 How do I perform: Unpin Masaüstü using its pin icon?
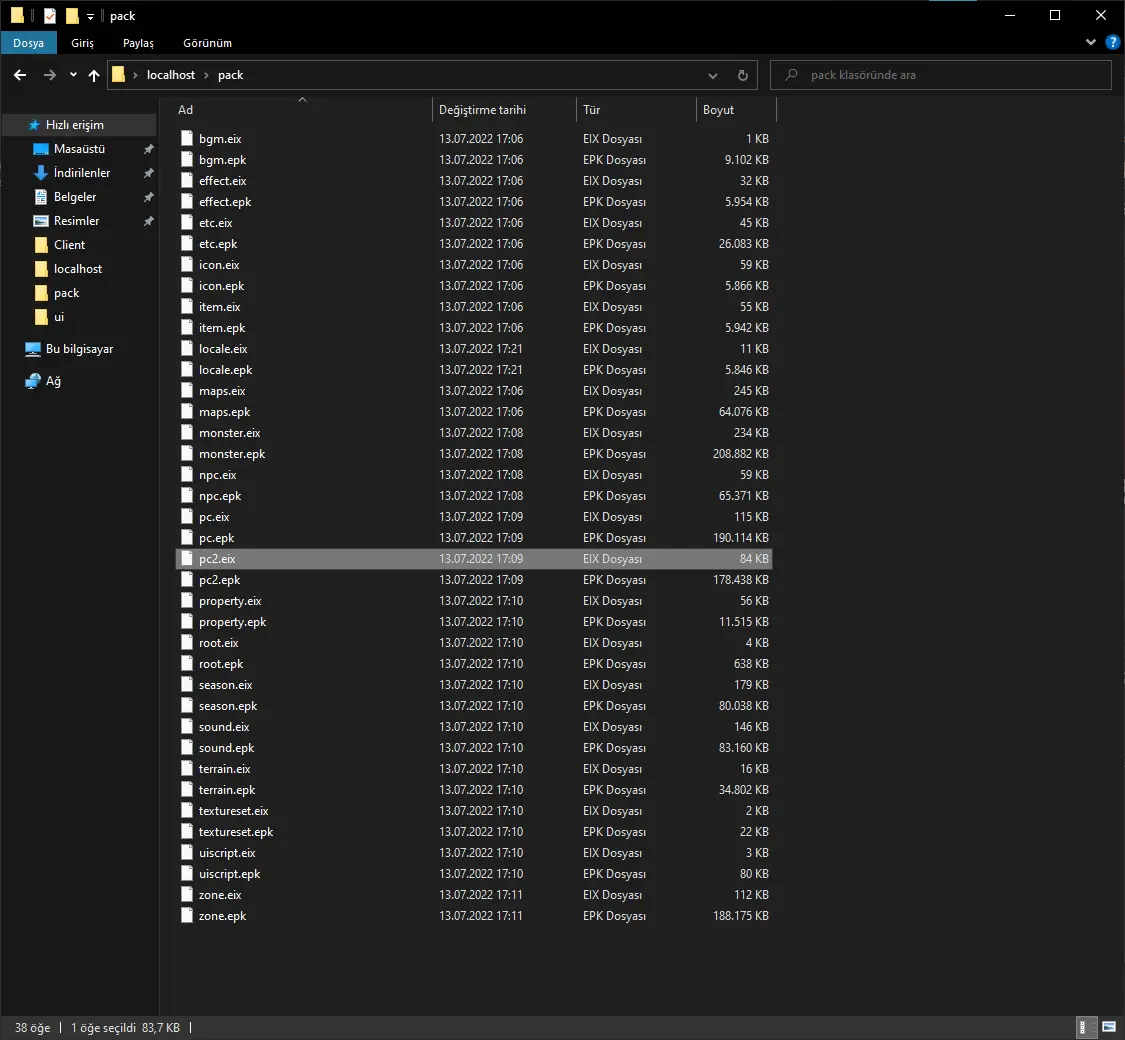(x=148, y=149)
